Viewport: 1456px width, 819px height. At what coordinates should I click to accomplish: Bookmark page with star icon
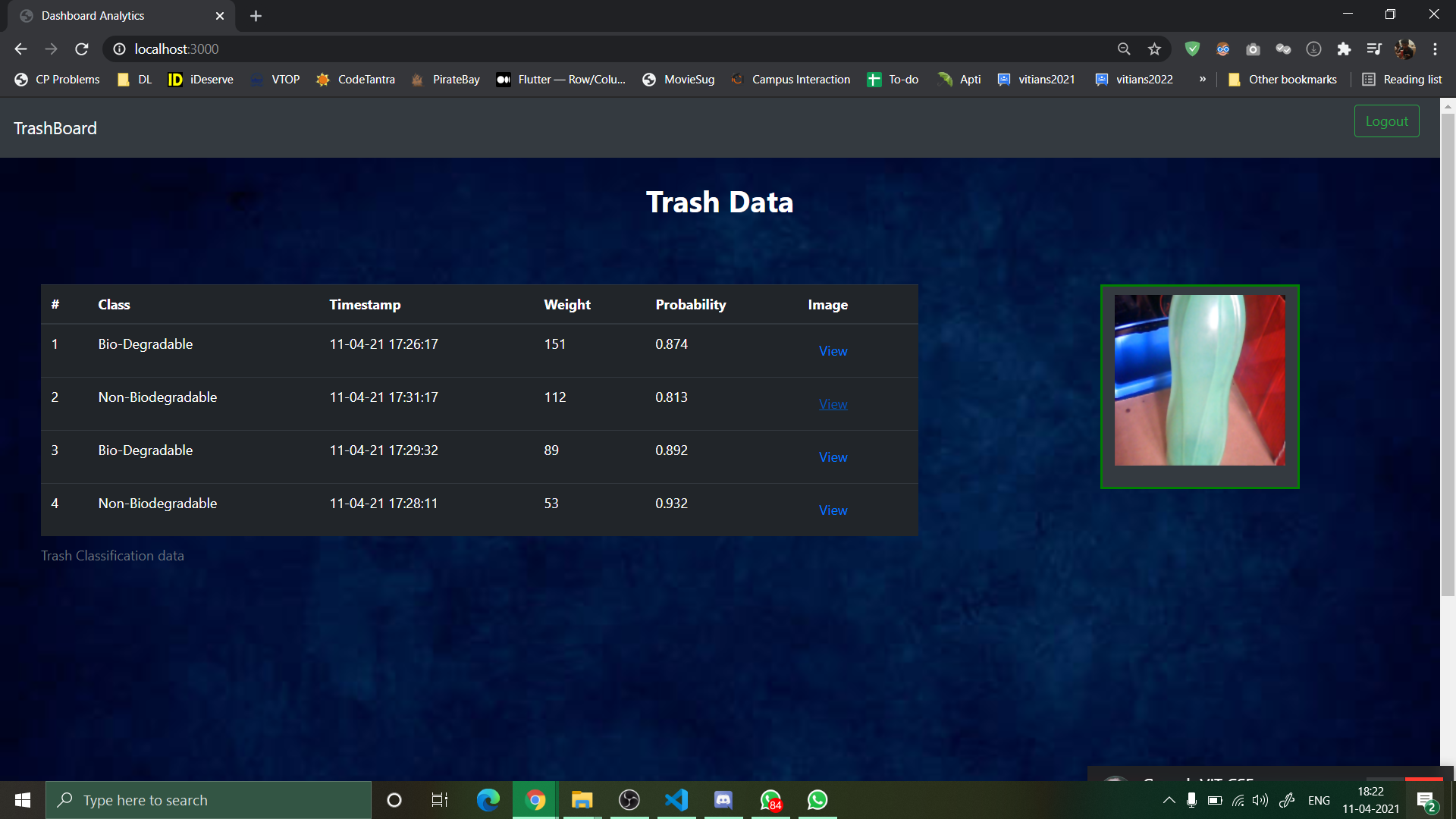[1154, 49]
